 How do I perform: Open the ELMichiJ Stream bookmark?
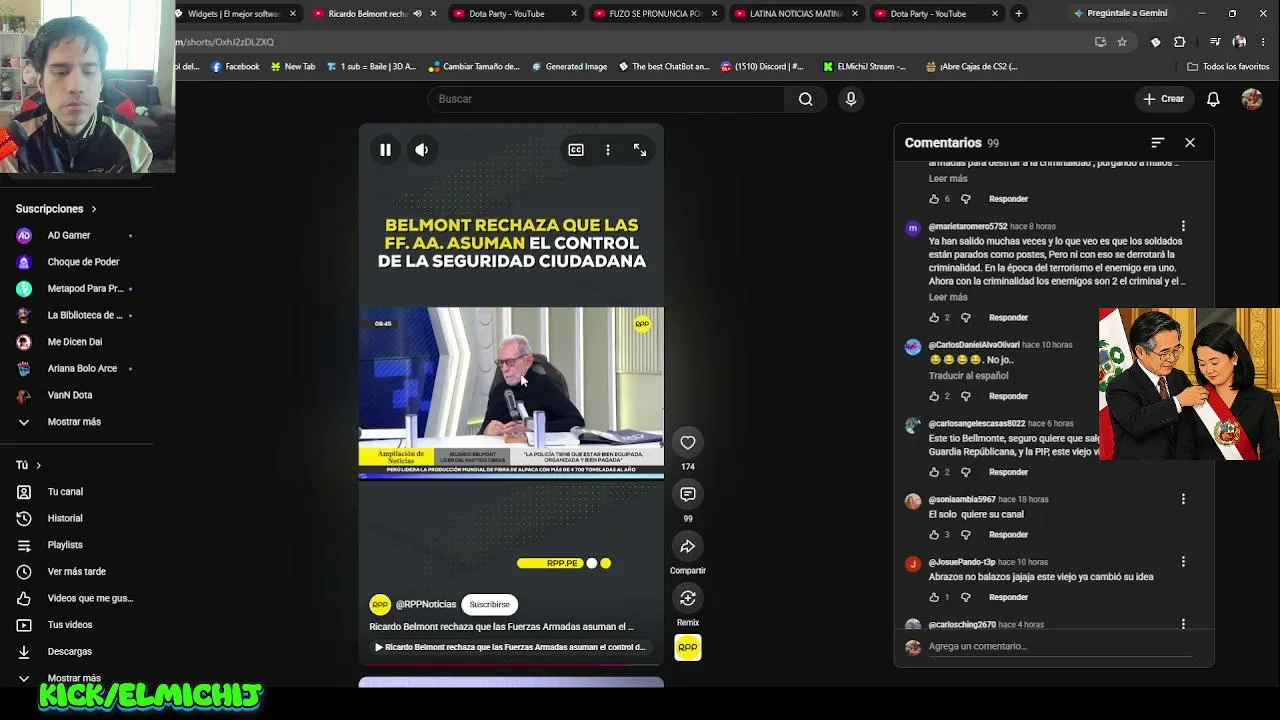tap(865, 67)
